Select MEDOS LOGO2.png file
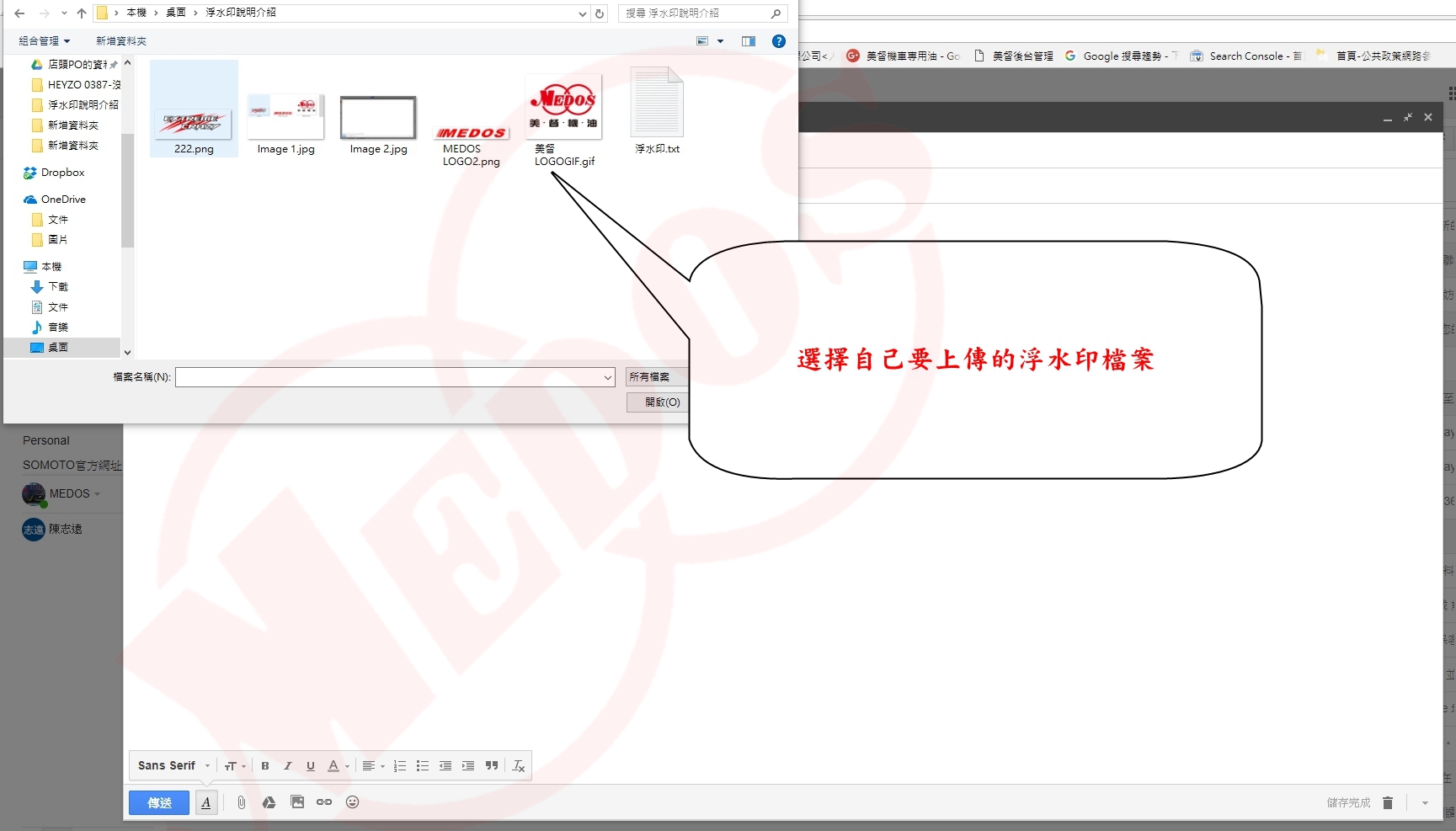This screenshot has height=831, width=1456. point(472,145)
